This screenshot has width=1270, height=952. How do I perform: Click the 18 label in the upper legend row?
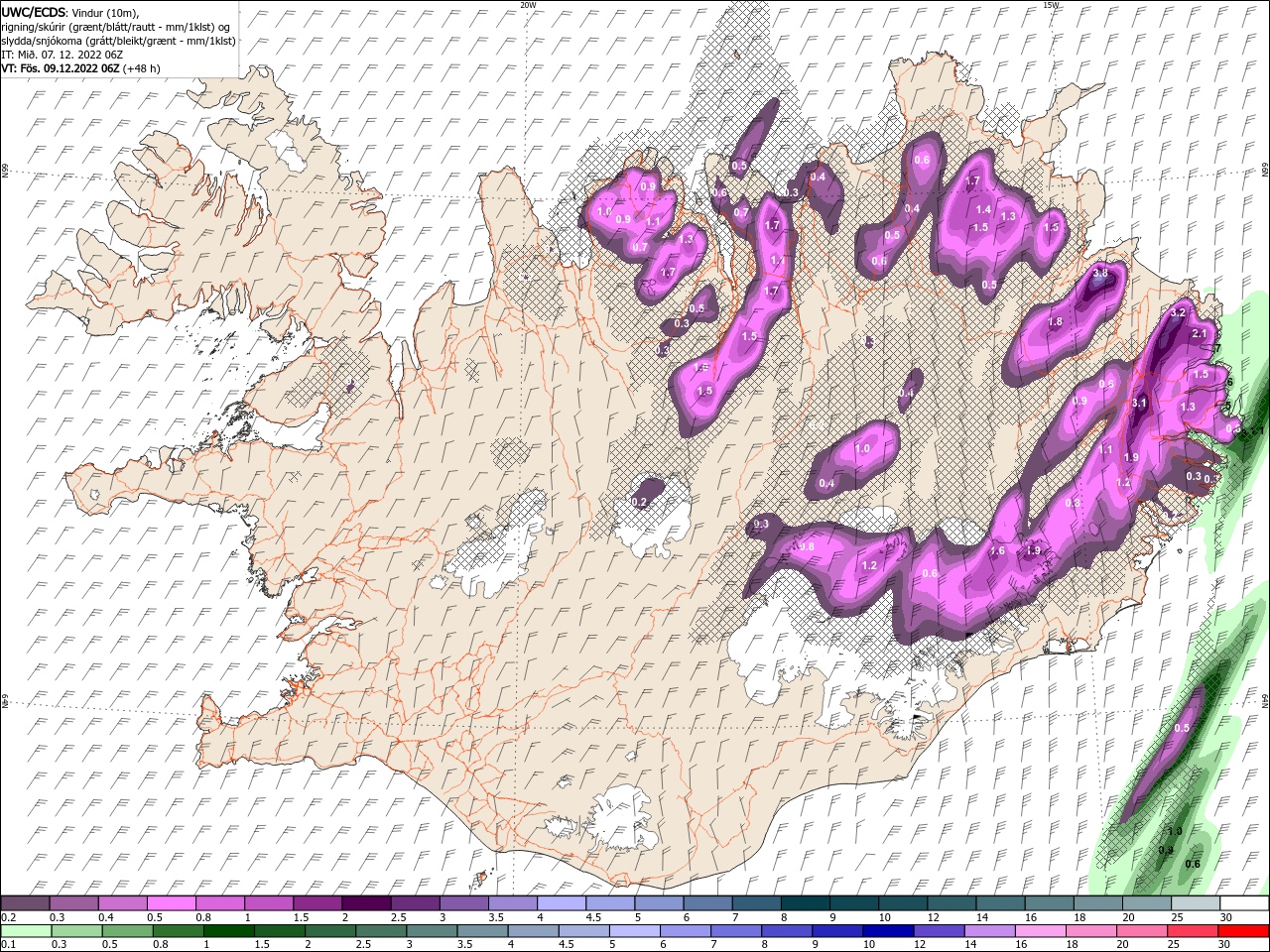tap(1079, 918)
